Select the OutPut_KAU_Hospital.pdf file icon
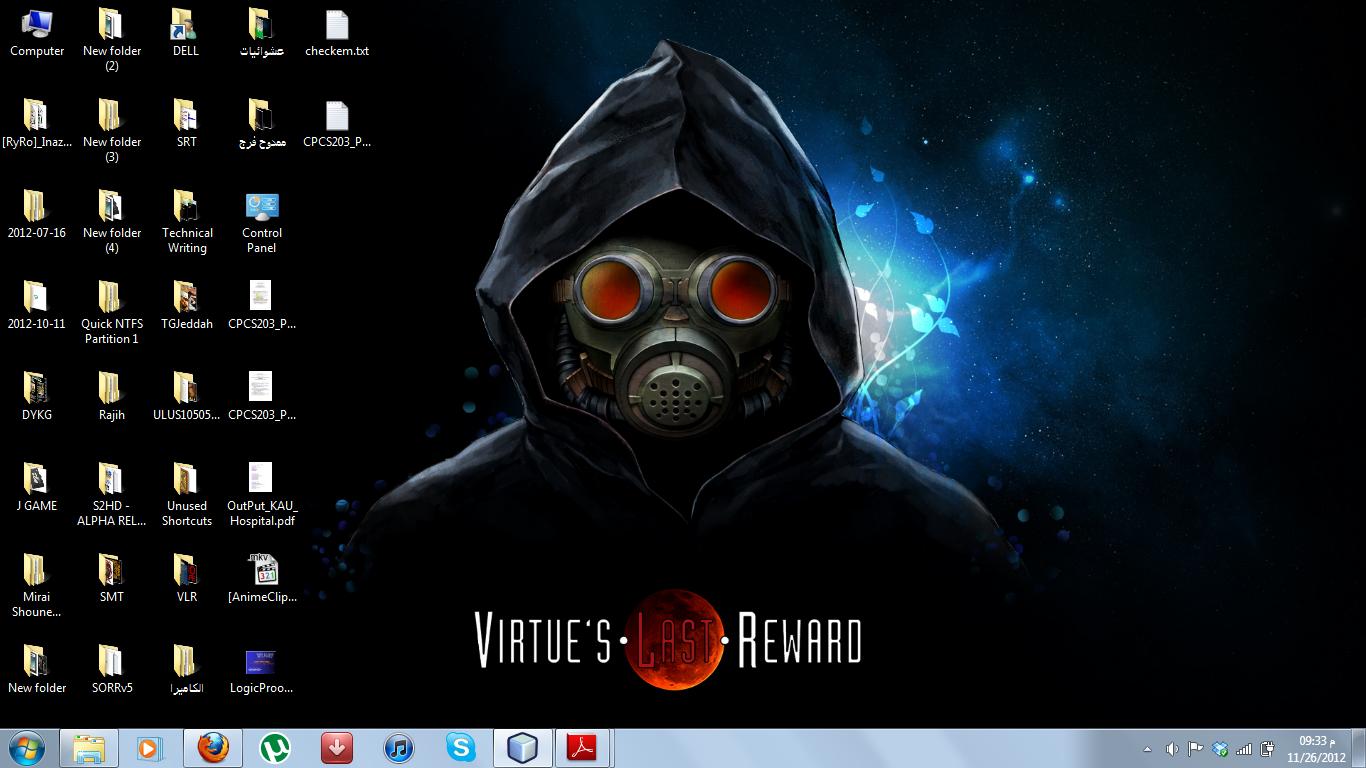 click(x=262, y=495)
